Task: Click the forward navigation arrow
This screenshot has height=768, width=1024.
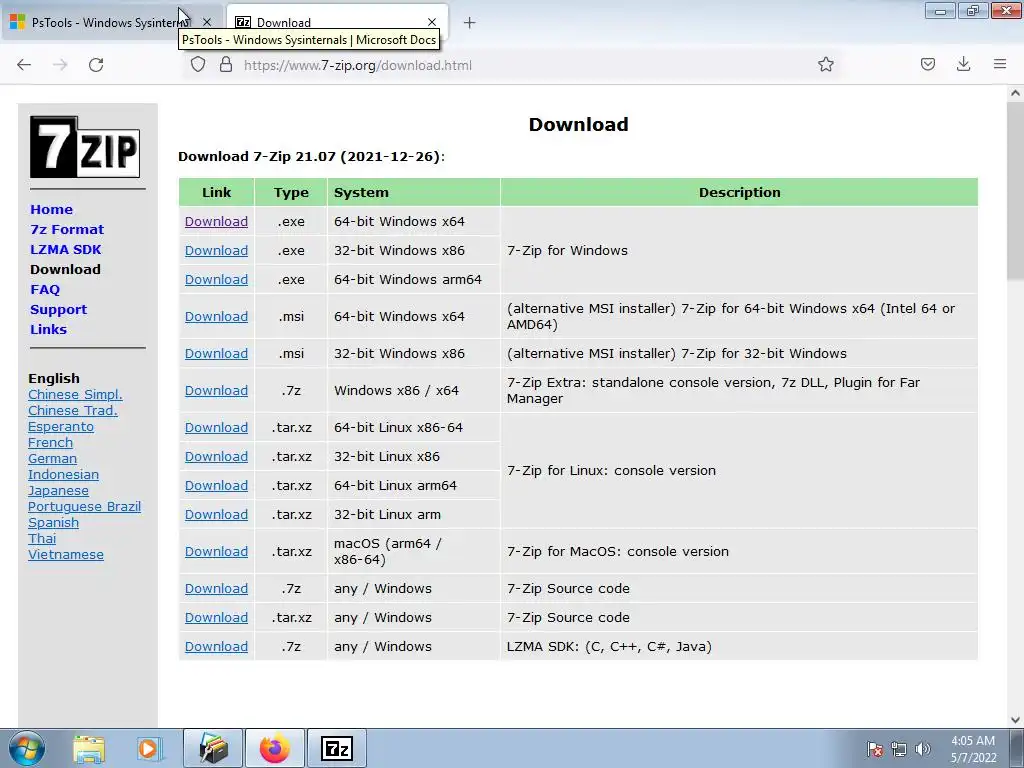Action: pyautogui.click(x=60, y=65)
